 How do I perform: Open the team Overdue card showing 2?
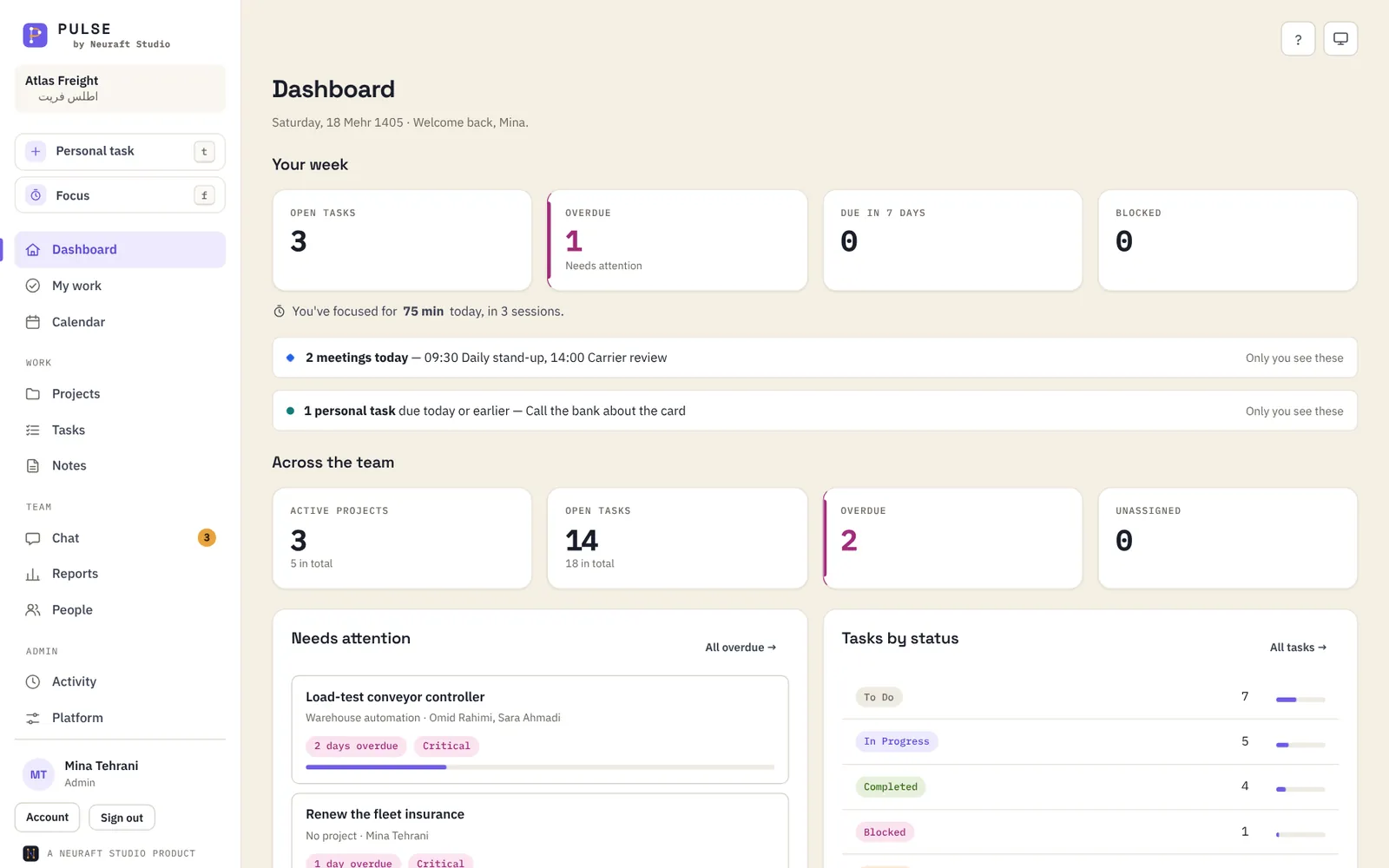tap(952, 538)
